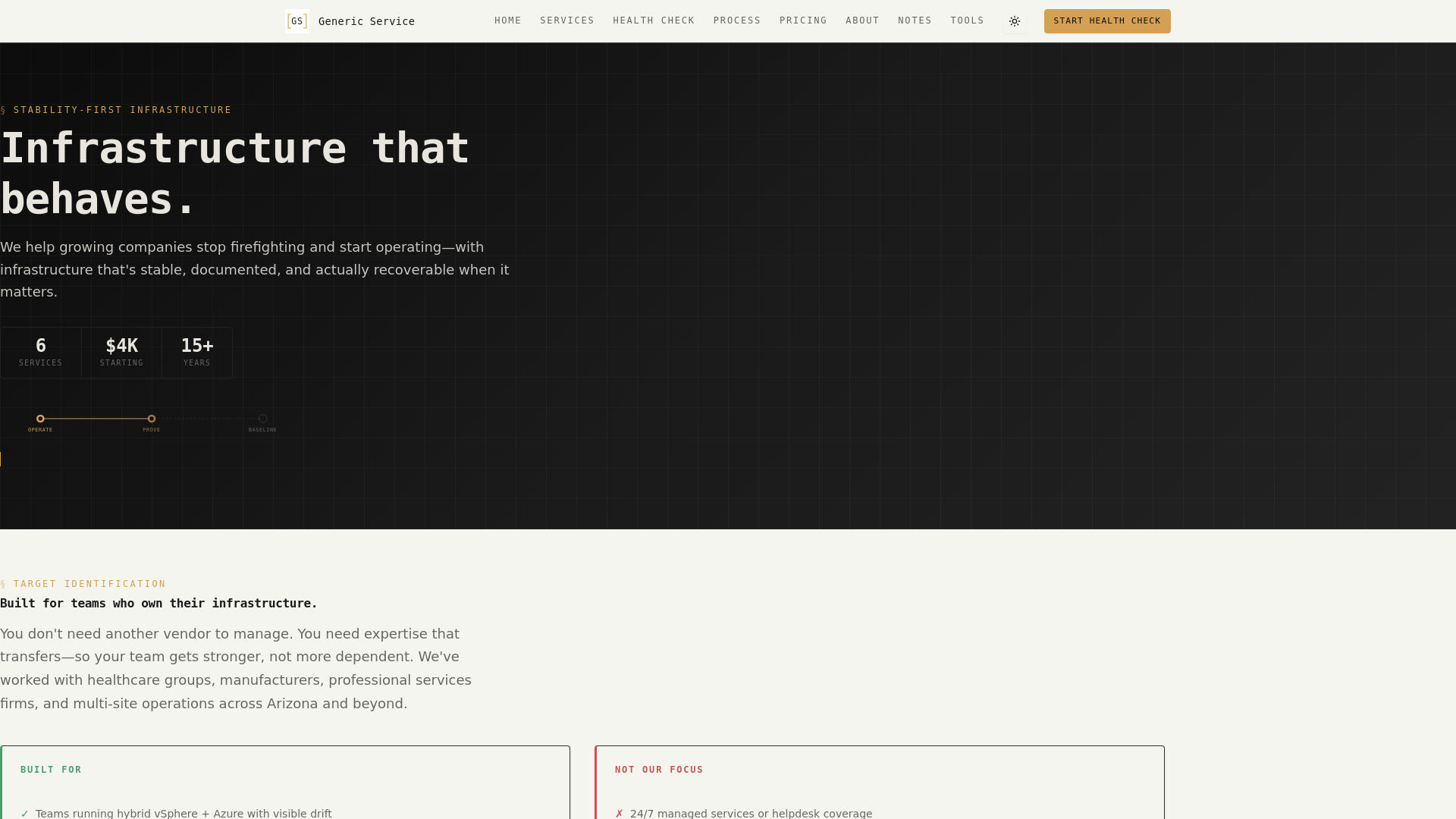Click the 15+ Years stat box

click(197, 353)
